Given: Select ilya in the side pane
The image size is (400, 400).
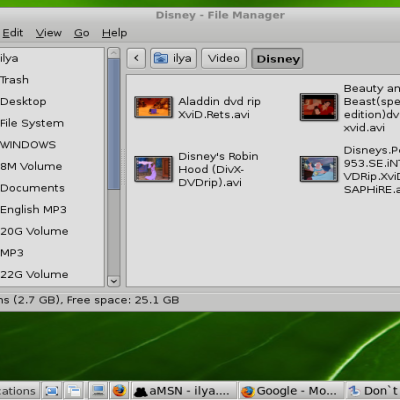Looking at the screenshot, I should click(9, 58).
